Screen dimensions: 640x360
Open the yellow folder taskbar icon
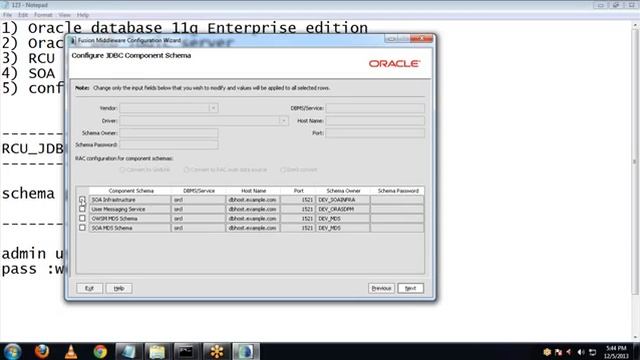tap(157, 351)
